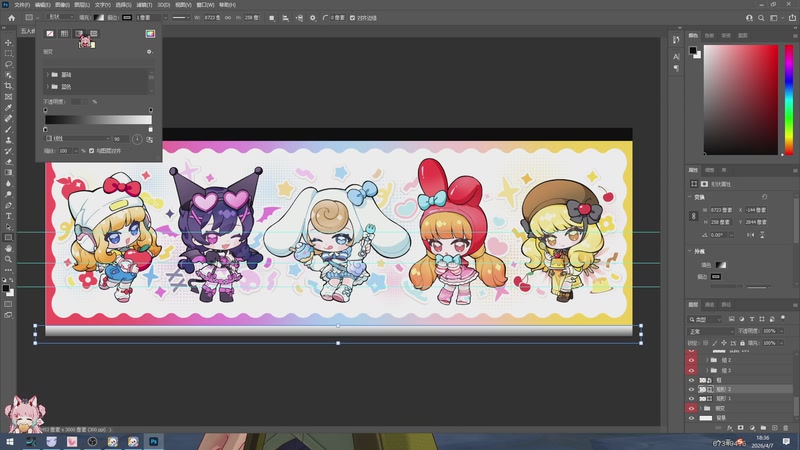Select the Frame tool
The width and height of the screenshot is (800, 450).
click(x=8, y=96)
